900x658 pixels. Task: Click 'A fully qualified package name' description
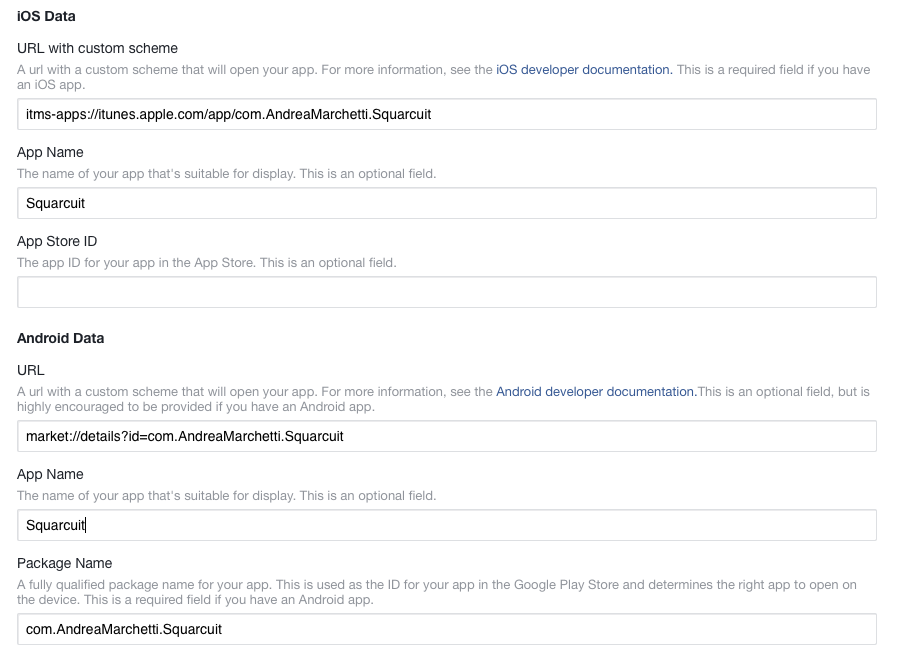click(437, 592)
